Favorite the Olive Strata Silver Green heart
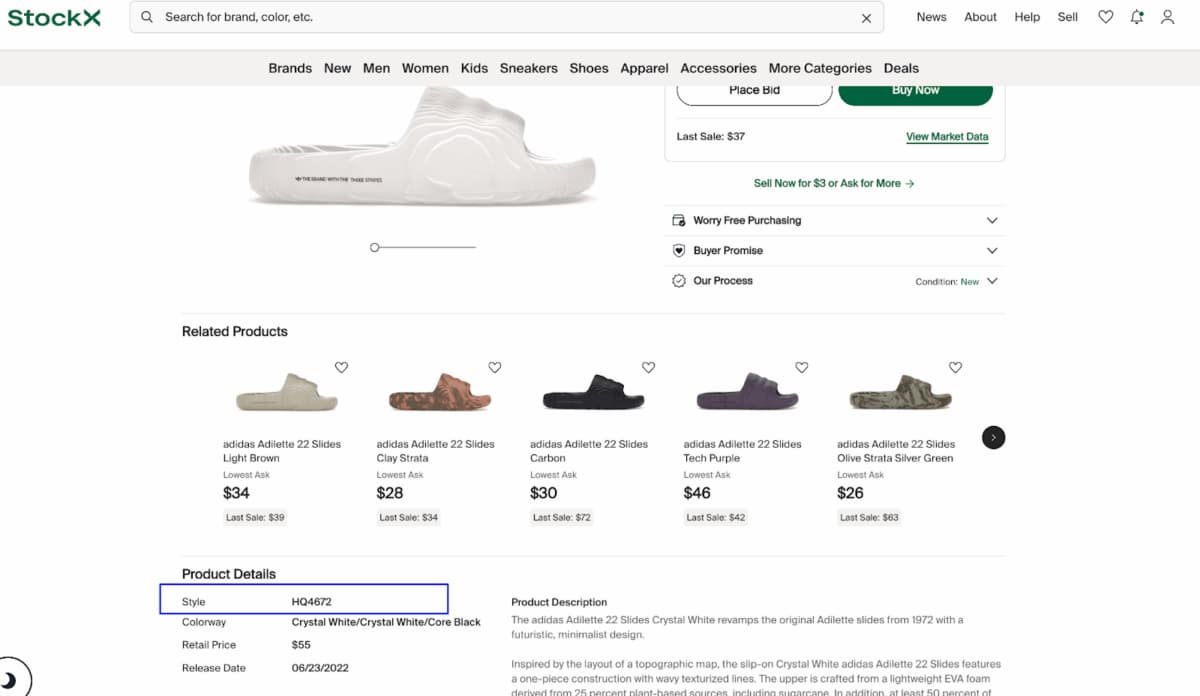Image resolution: width=1200 pixels, height=696 pixels. pos(955,367)
